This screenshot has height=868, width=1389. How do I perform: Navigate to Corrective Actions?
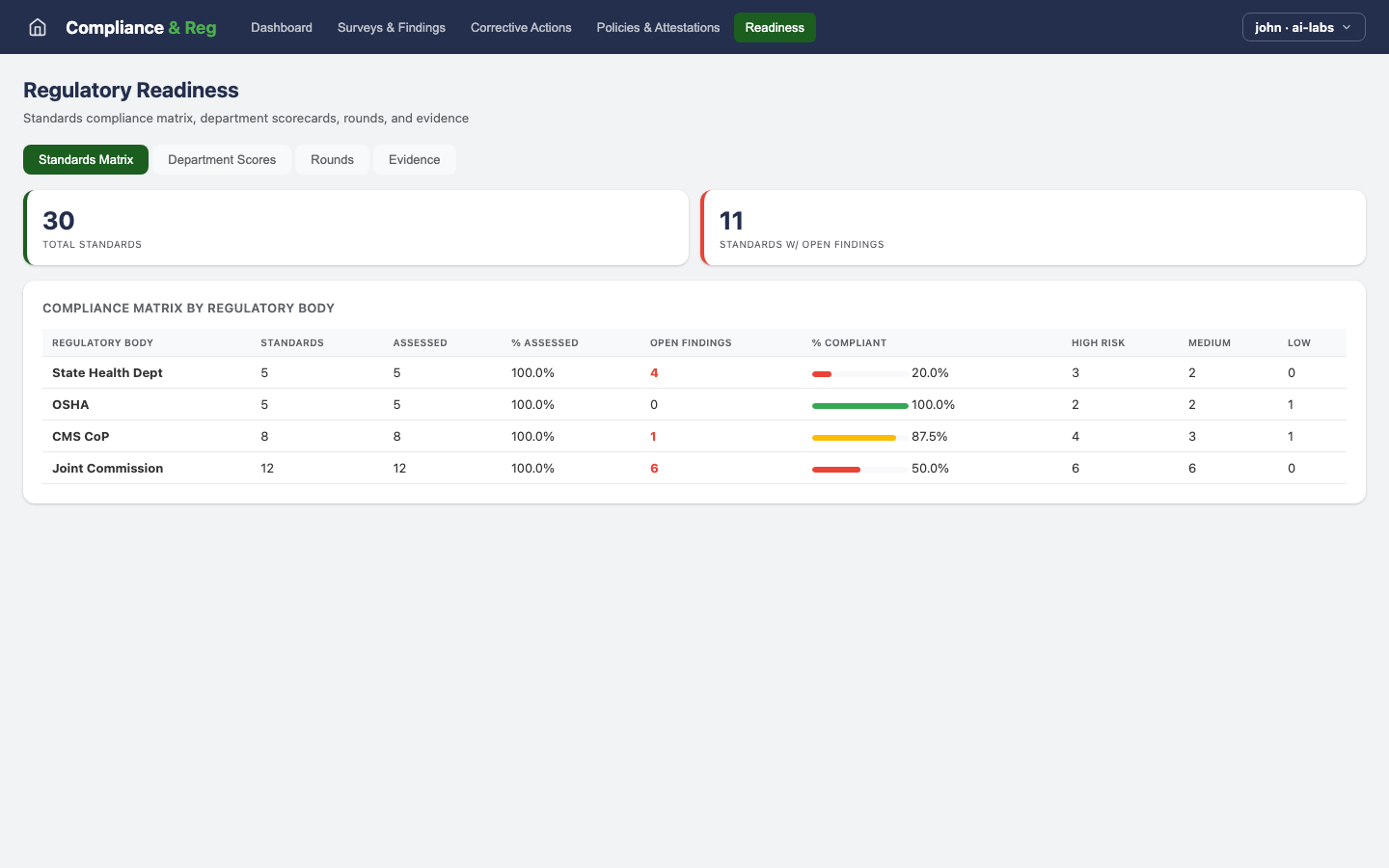[521, 27]
